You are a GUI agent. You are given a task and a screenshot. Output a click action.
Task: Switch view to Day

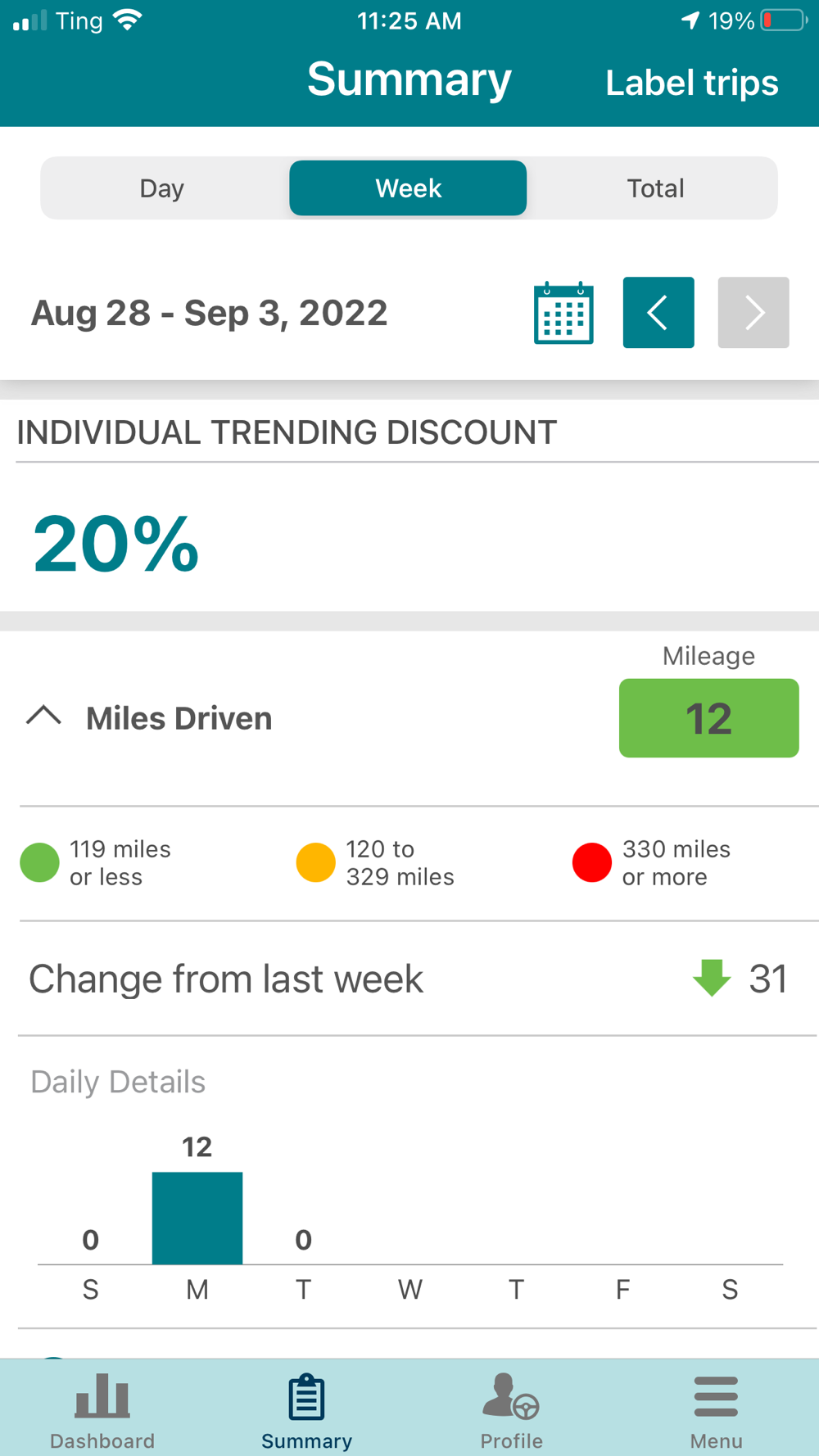(162, 188)
